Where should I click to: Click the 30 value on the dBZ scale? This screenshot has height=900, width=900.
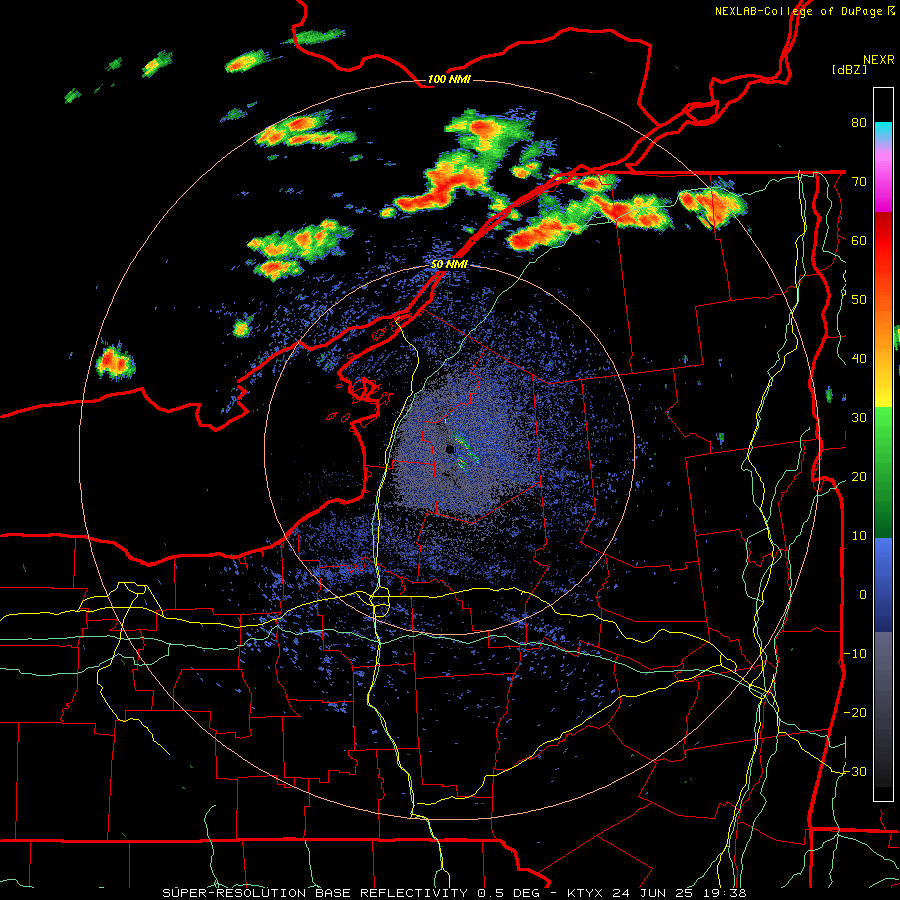859,417
